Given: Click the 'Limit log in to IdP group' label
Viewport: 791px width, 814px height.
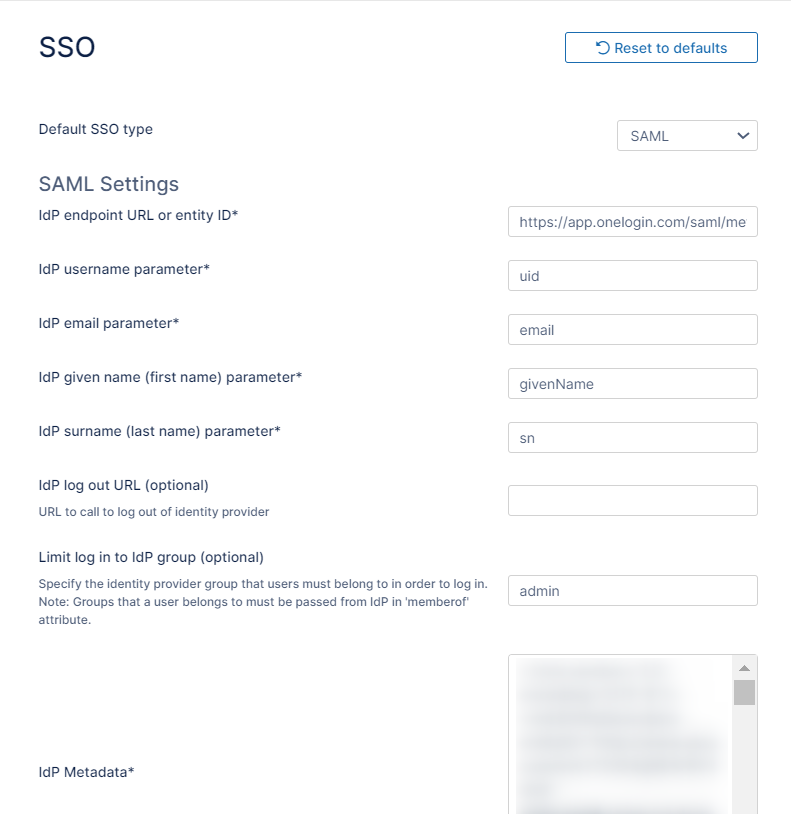Looking at the screenshot, I should 151,557.
